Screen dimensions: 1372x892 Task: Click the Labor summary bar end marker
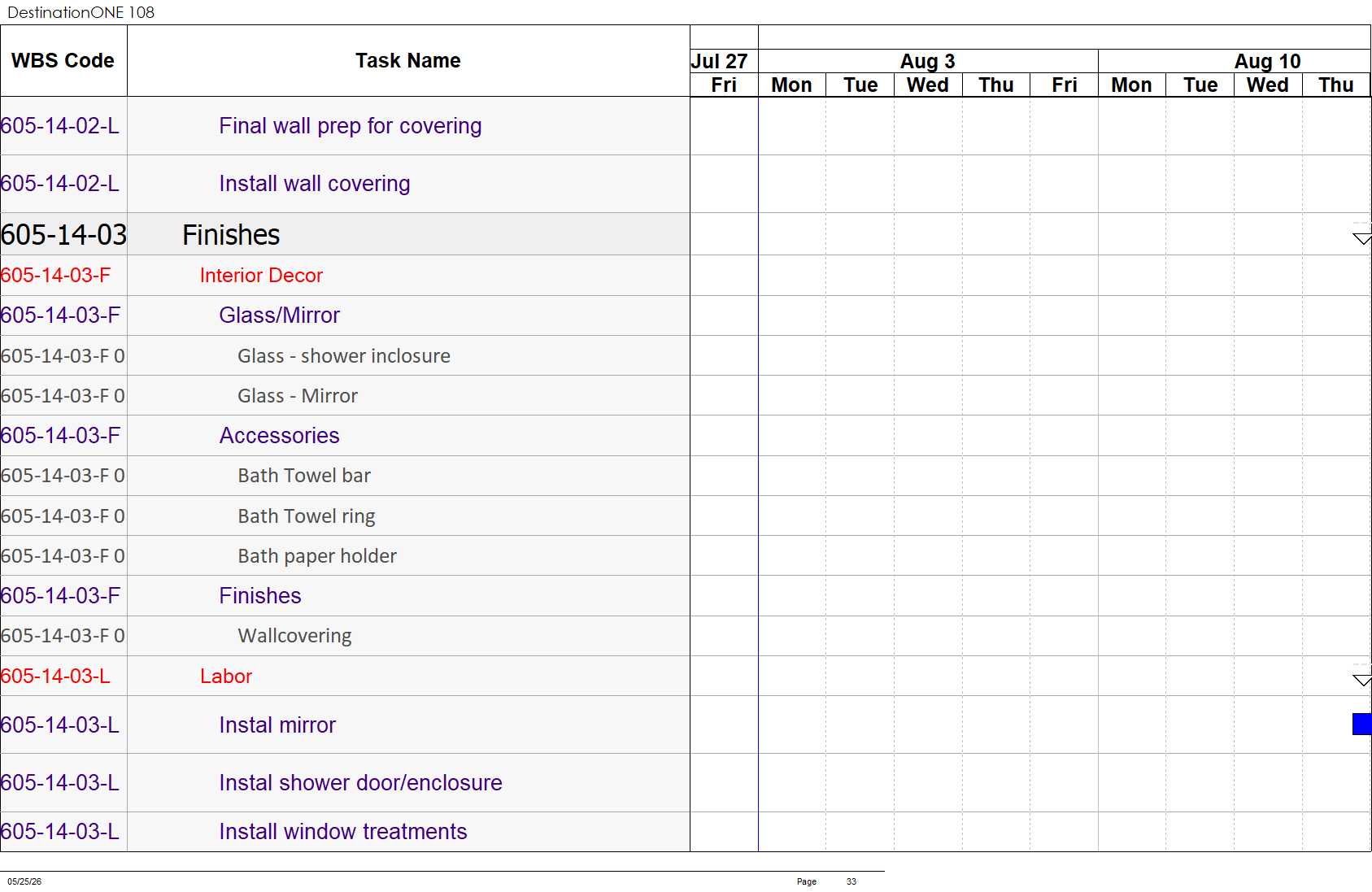(1361, 680)
